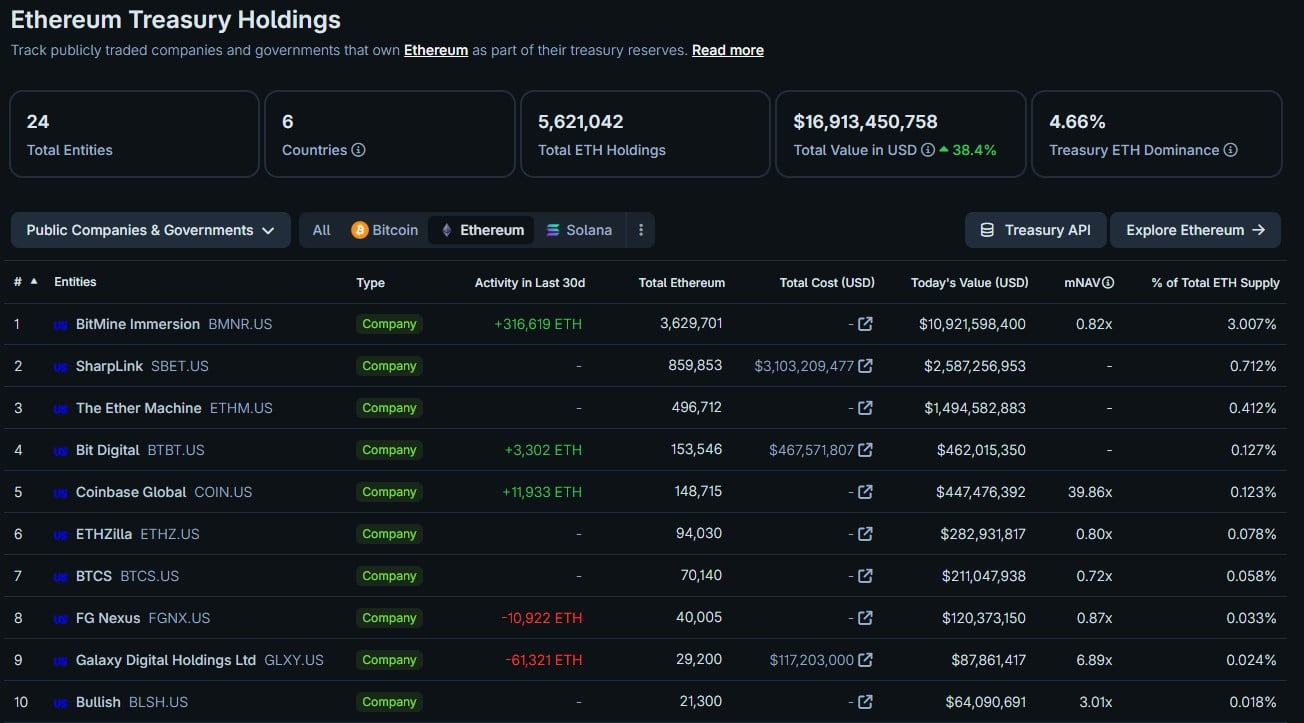
Task: Select the Solana tab
Action: 579,230
